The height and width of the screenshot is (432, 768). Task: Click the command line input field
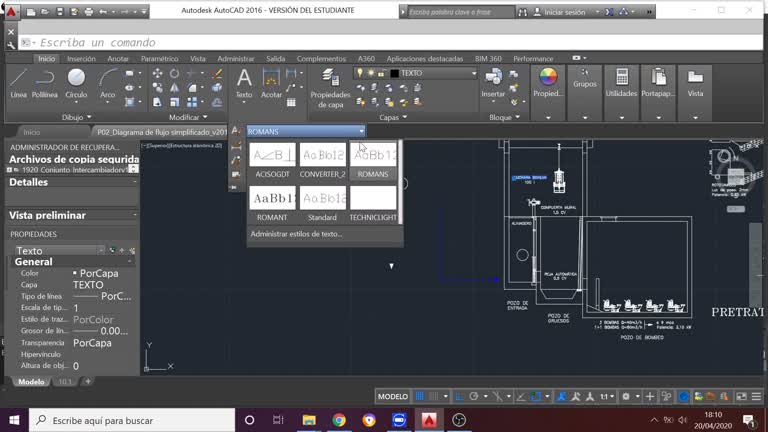(390, 43)
